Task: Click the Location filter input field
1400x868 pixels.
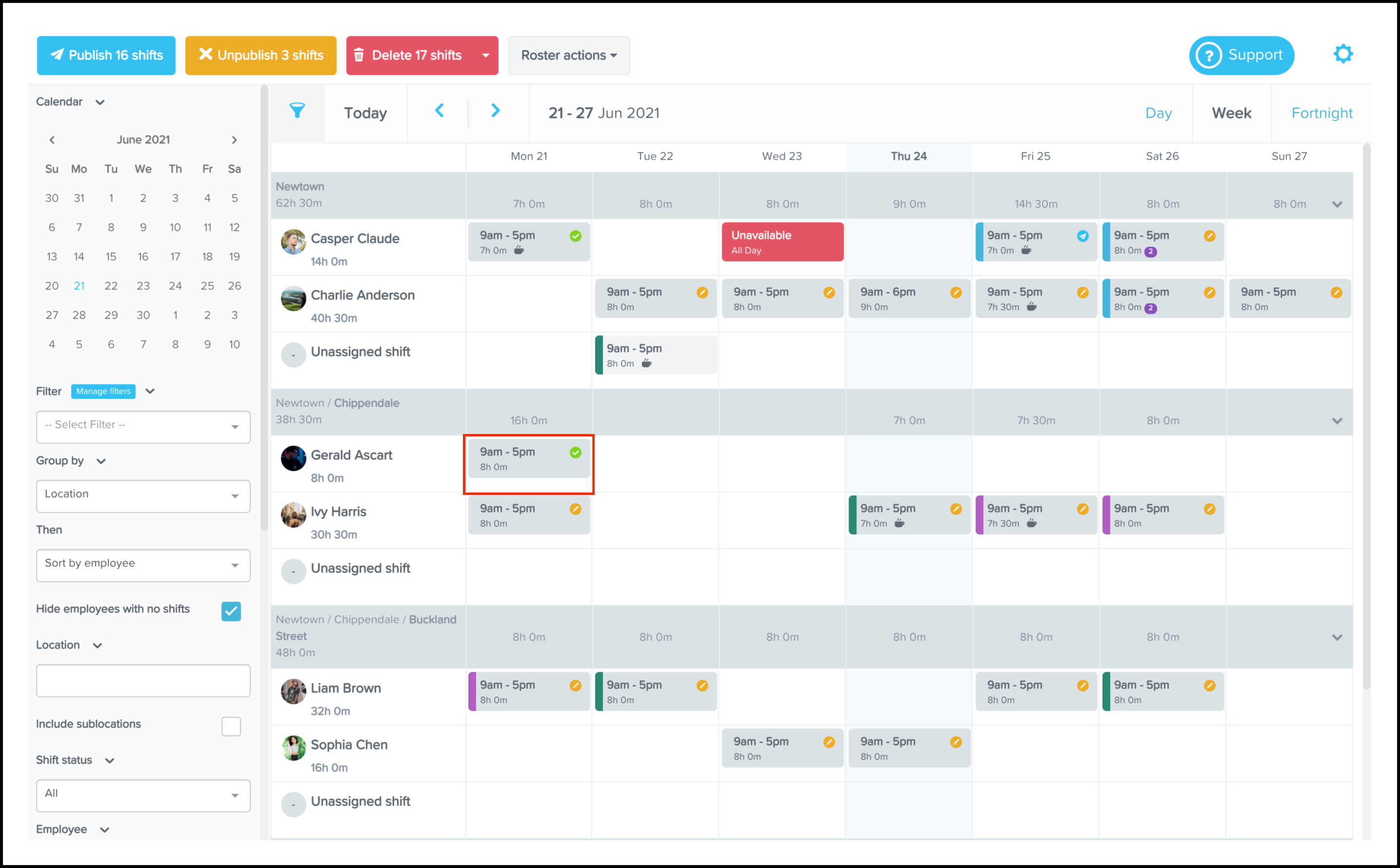Action: click(143, 680)
